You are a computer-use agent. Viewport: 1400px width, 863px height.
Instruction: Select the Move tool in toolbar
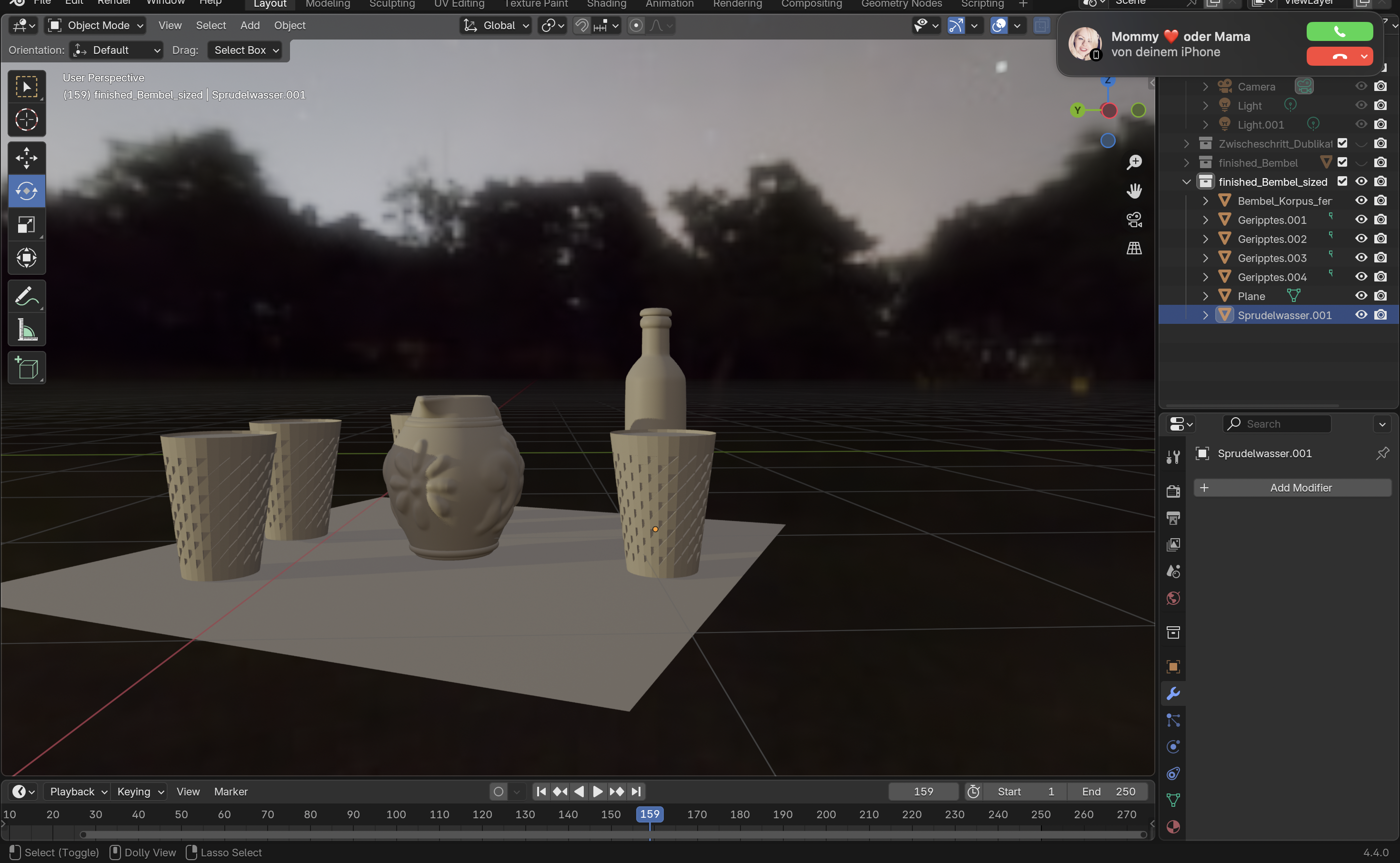(26, 158)
